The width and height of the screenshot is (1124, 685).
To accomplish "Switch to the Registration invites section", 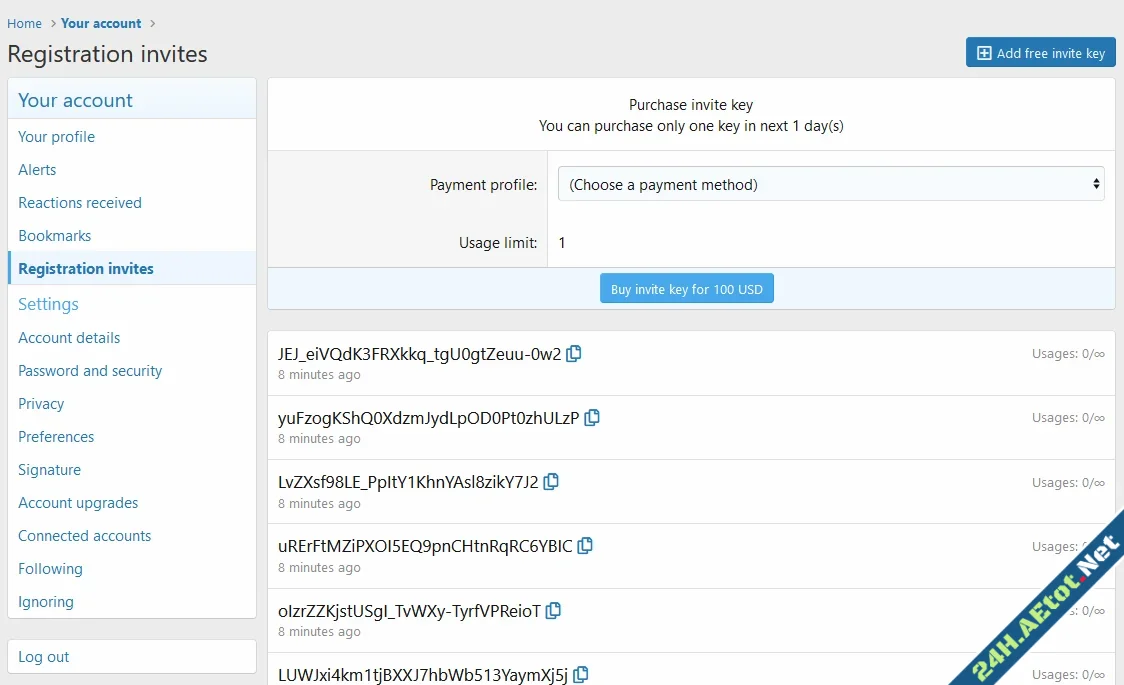I will 85,268.
